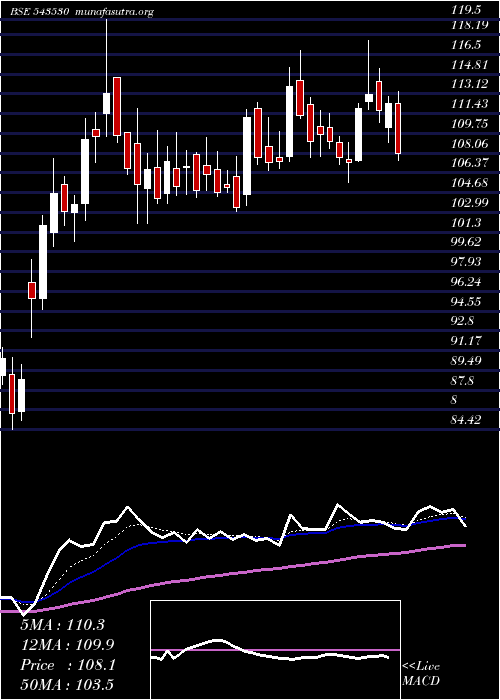Click the 5MA : 110.3 readout
This screenshot has height=700, width=500.
(x=62, y=625)
